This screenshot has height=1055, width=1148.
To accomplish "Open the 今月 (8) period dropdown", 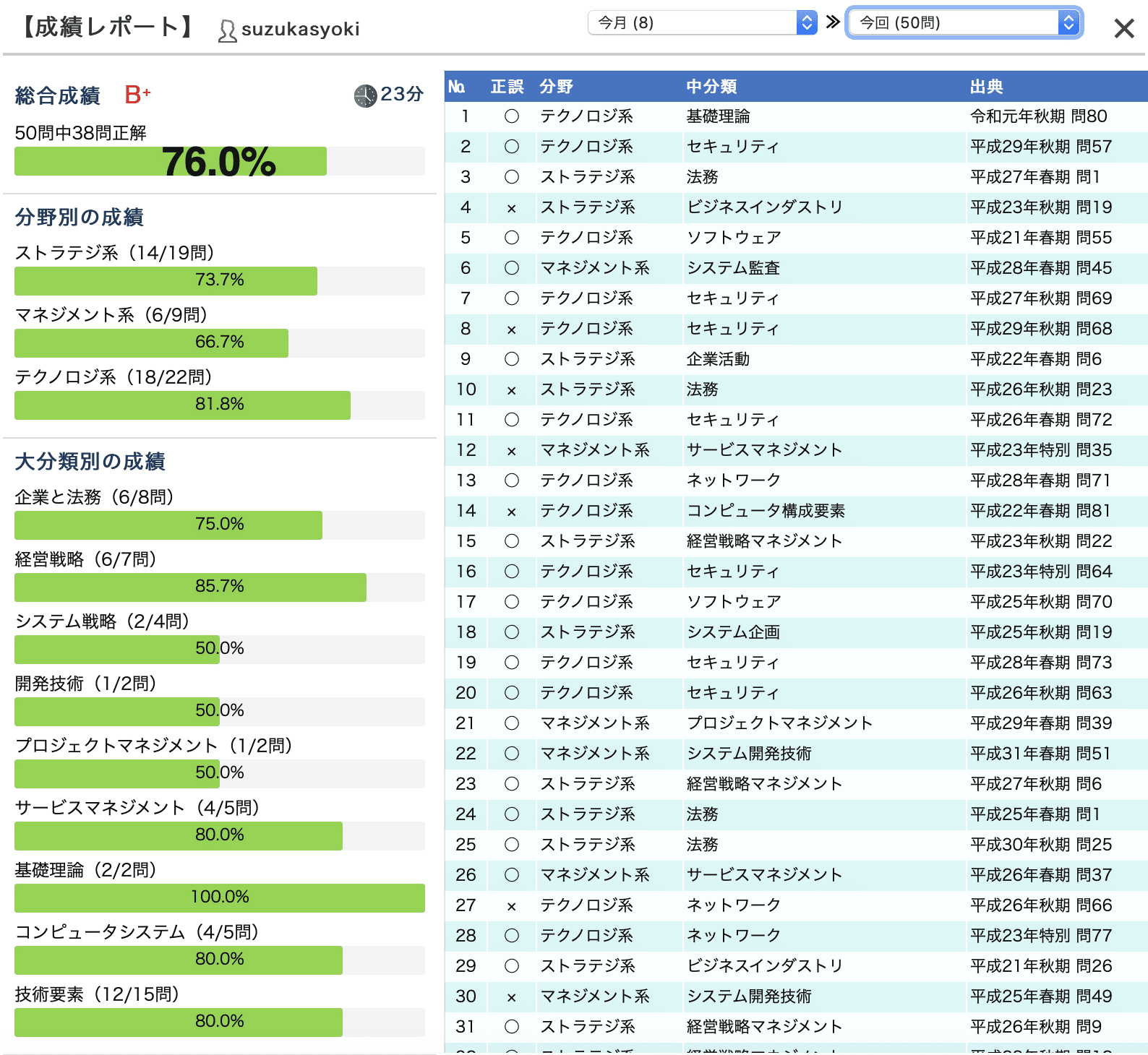I will [703, 22].
